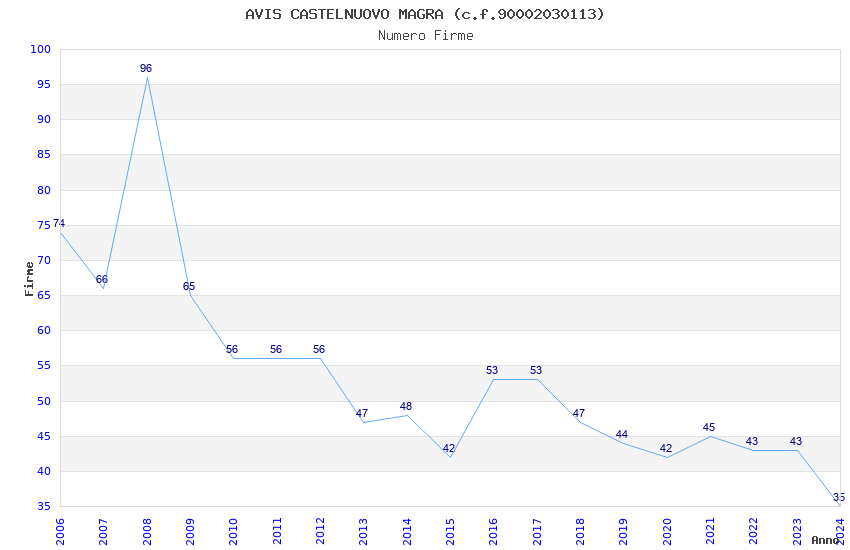Select the 2008 peak data label 96
Viewport: 850px width, 550px height.
[146, 68]
